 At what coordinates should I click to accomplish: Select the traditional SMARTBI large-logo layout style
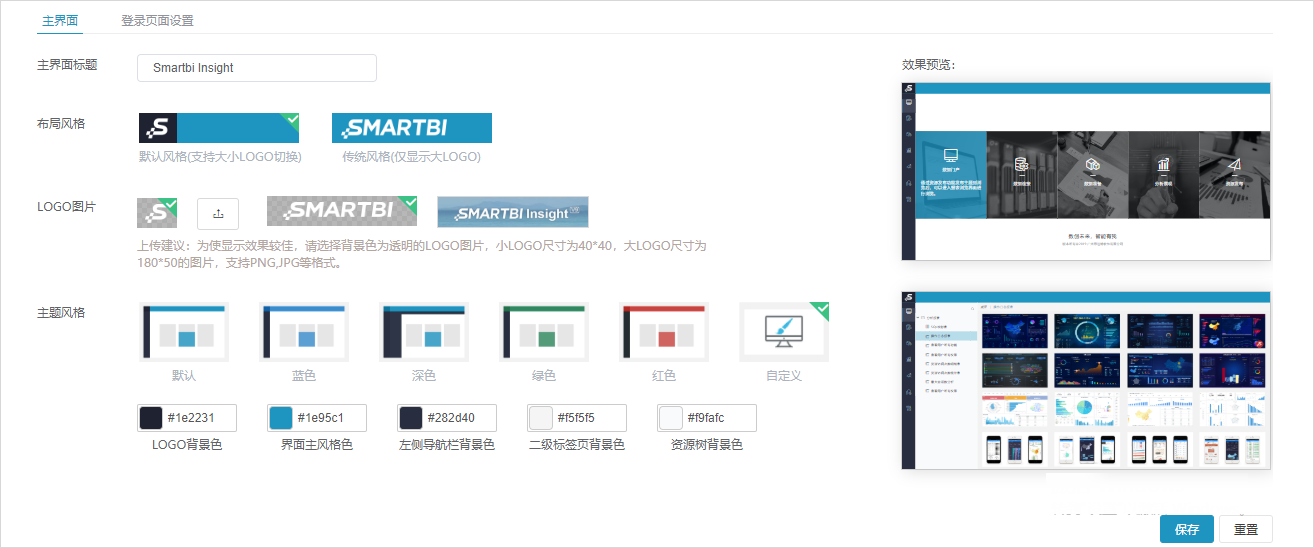point(412,128)
